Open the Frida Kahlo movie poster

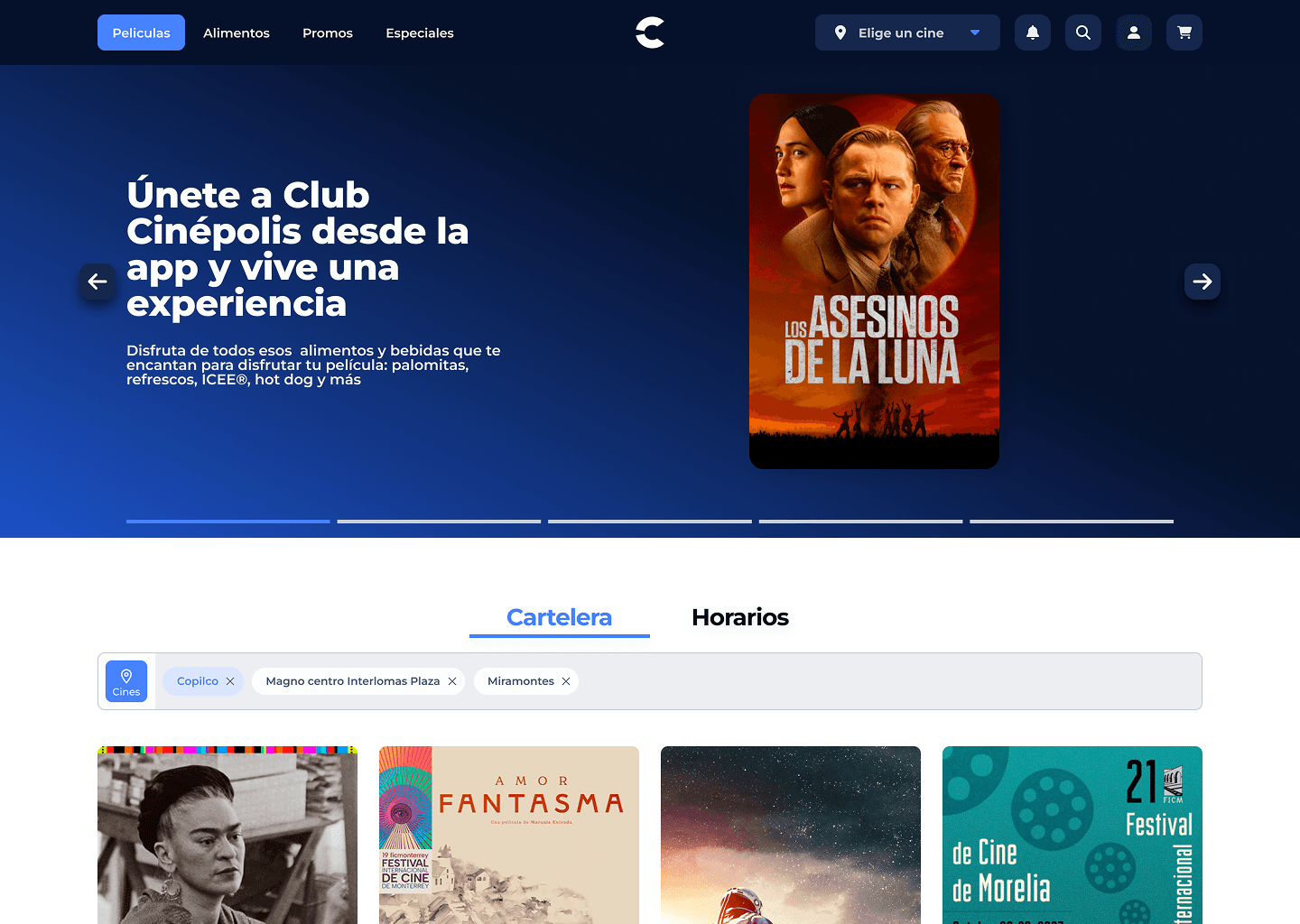point(227,835)
